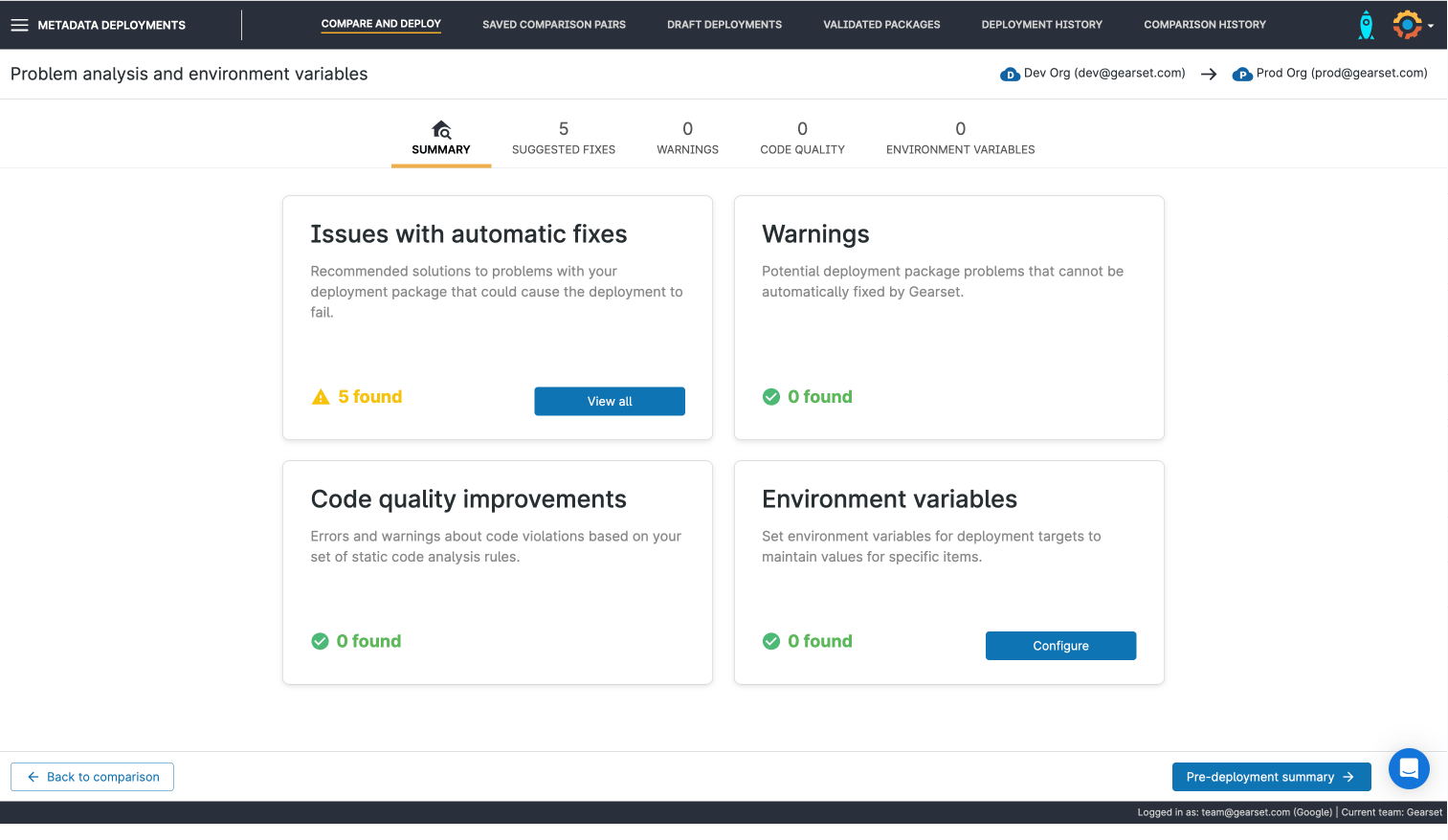Switch to Suggested Fixes tab
This screenshot has width=1448, height=840.
point(563,138)
